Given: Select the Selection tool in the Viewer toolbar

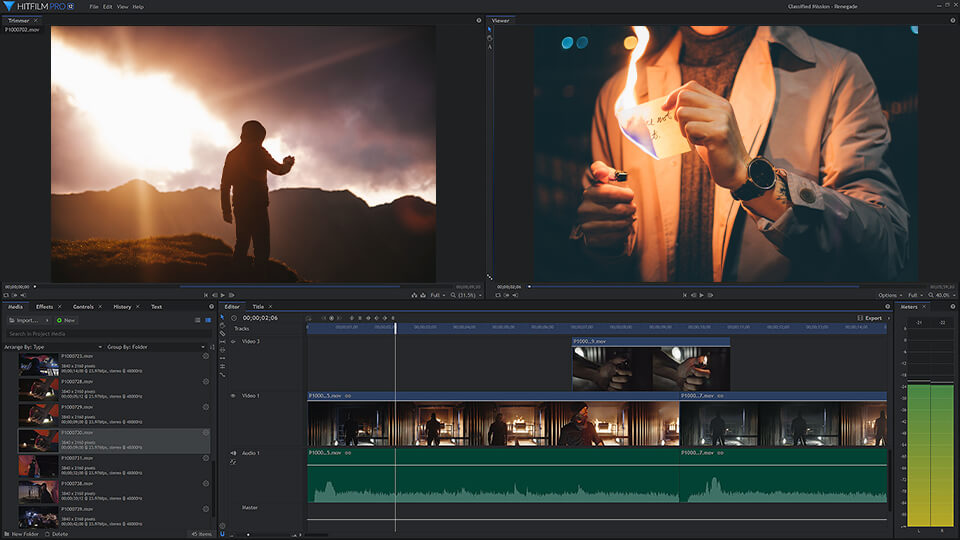Looking at the screenshot, I should click(x=489, y=29).
